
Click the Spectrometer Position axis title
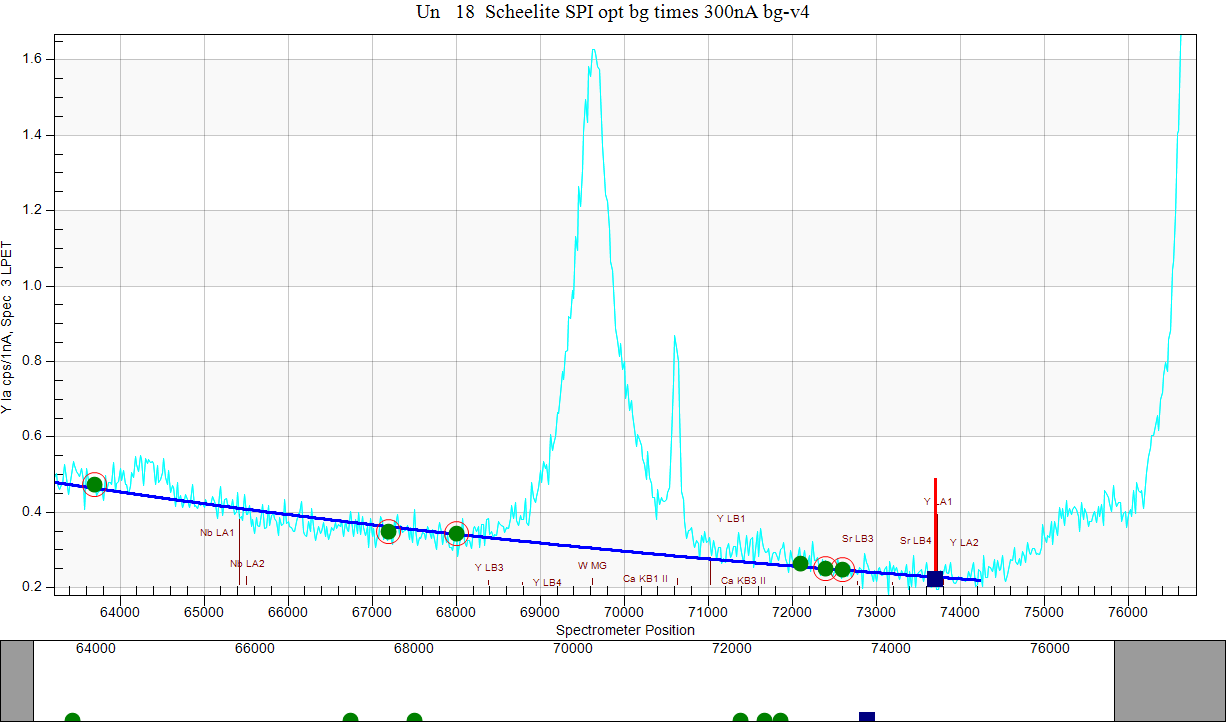click(625, 630)
